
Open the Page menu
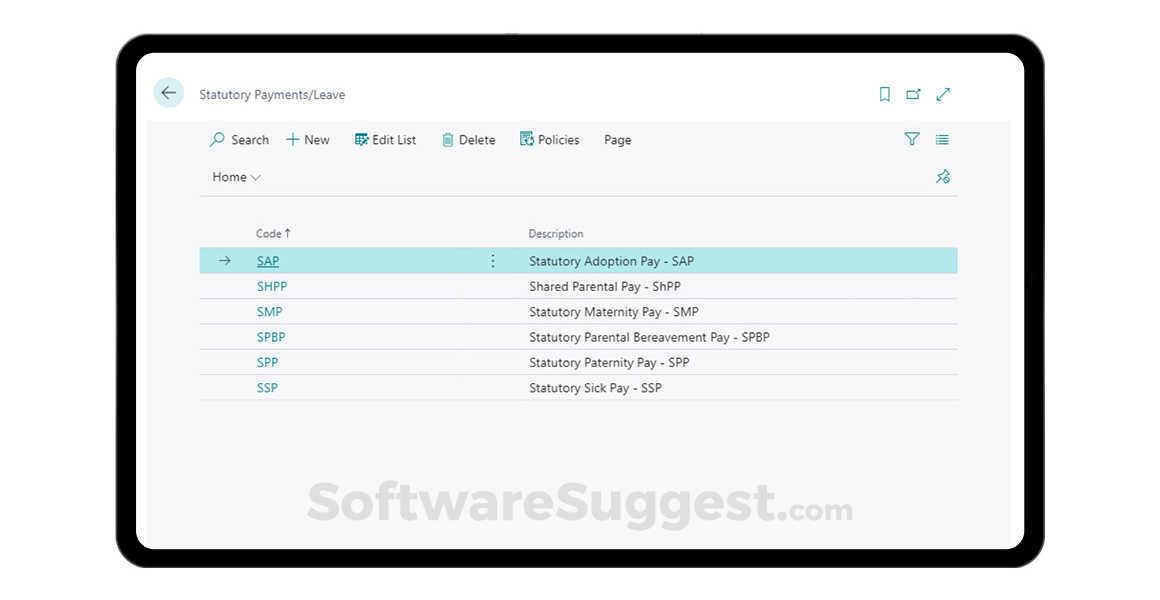pyautogui.click(x=617, y=140)
